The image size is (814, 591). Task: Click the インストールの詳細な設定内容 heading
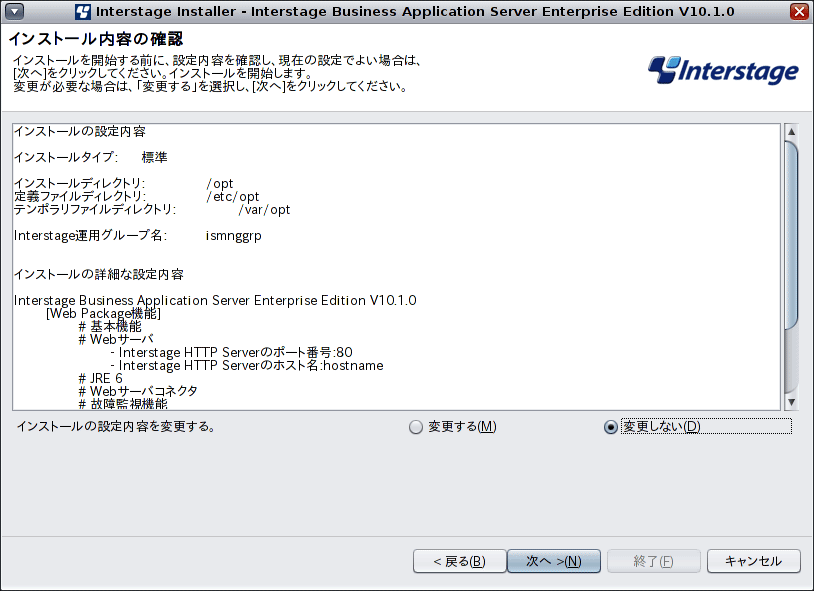point(99,274)
